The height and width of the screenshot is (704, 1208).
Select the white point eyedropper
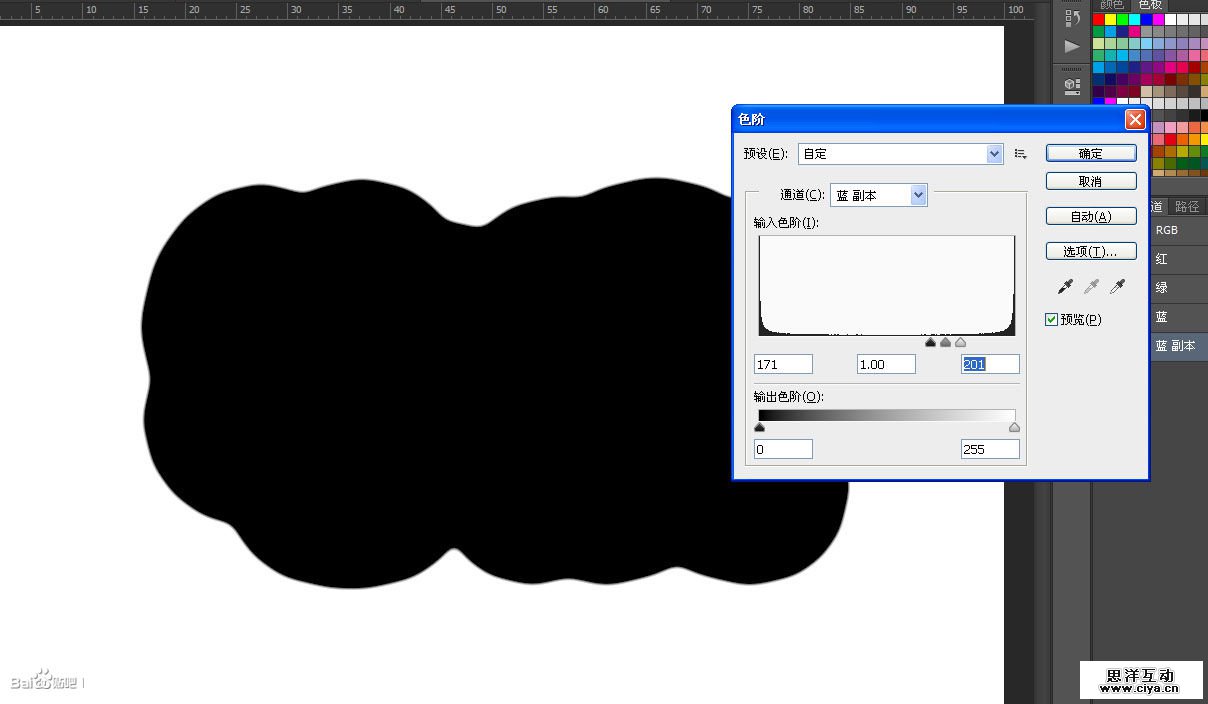(x=1118, y=287)
